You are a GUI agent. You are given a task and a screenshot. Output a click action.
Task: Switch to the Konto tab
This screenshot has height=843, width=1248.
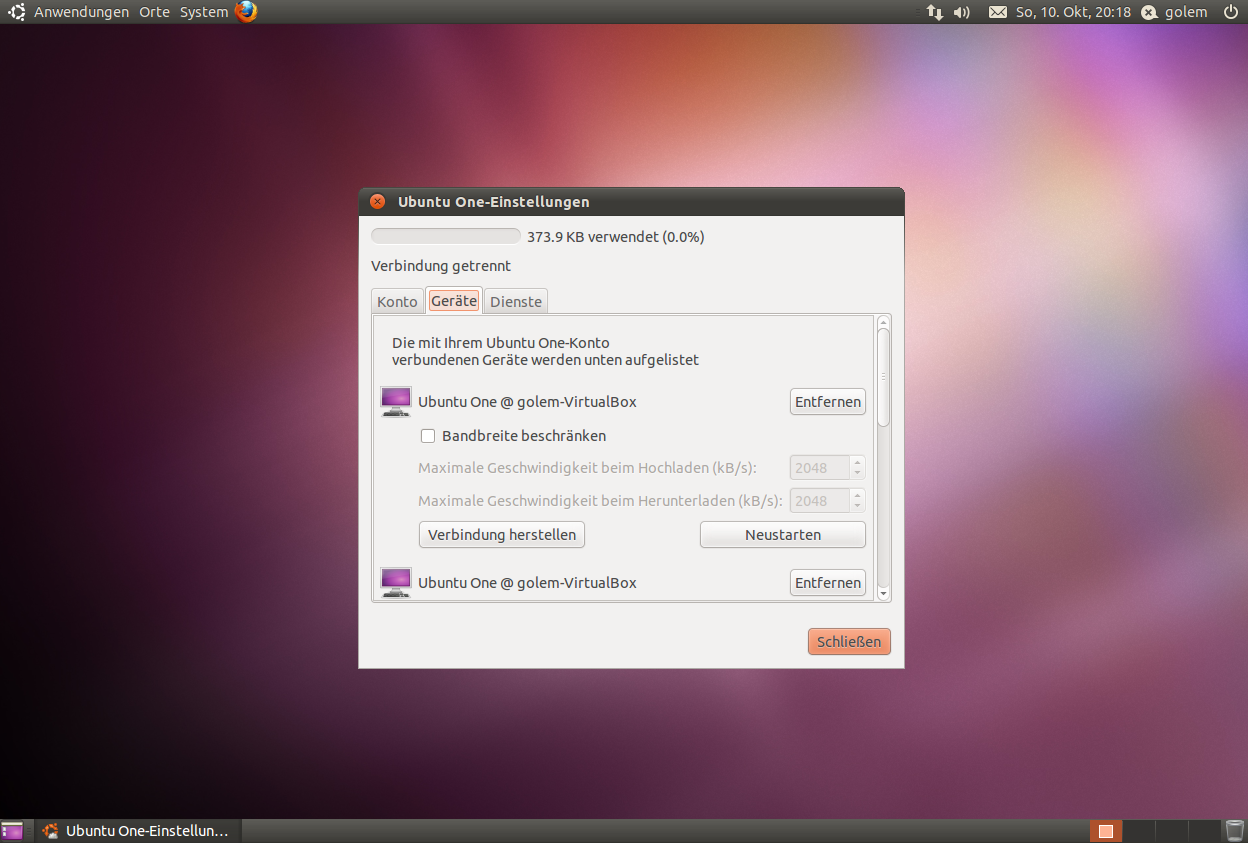point(397,301)
